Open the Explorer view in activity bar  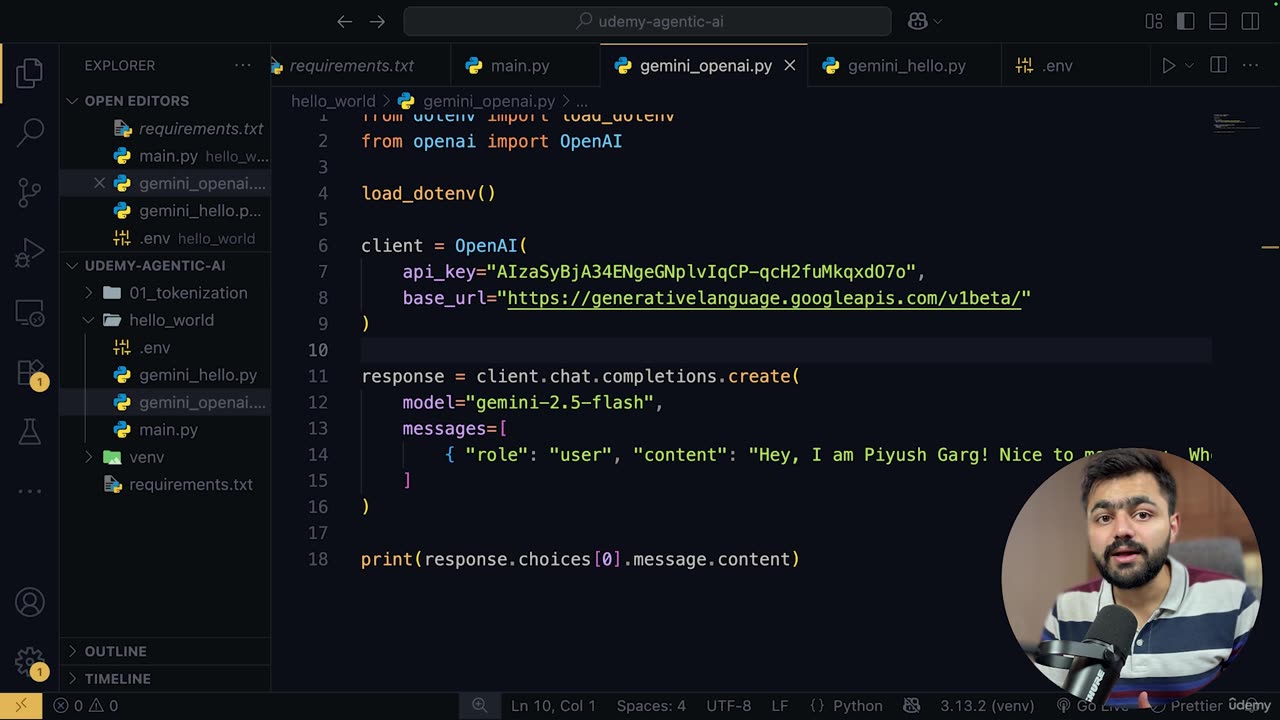coord(30,72)
